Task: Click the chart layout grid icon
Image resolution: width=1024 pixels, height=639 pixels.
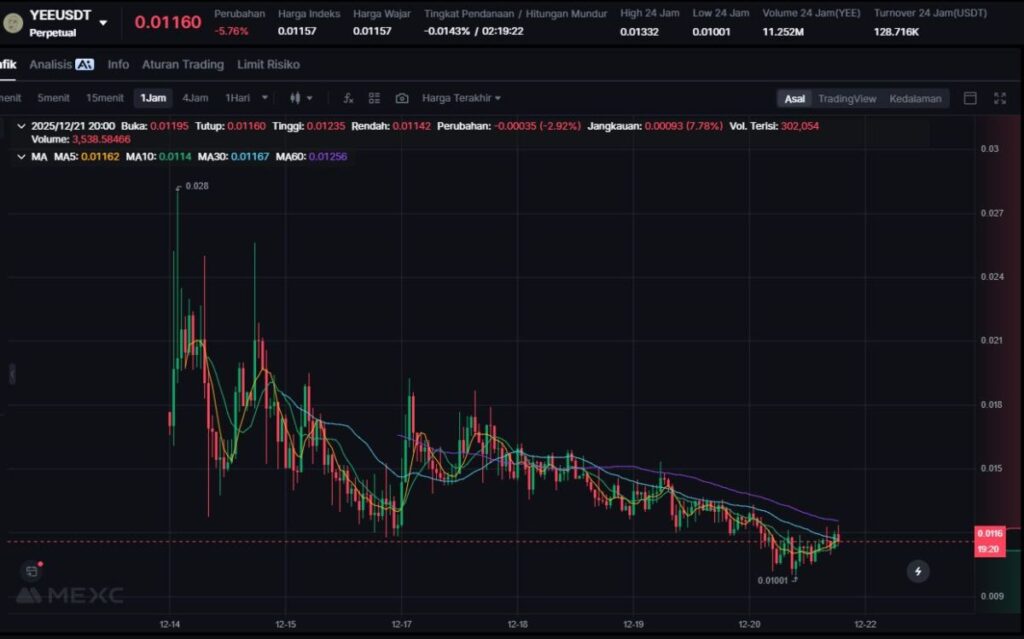Action: (374, 98)
